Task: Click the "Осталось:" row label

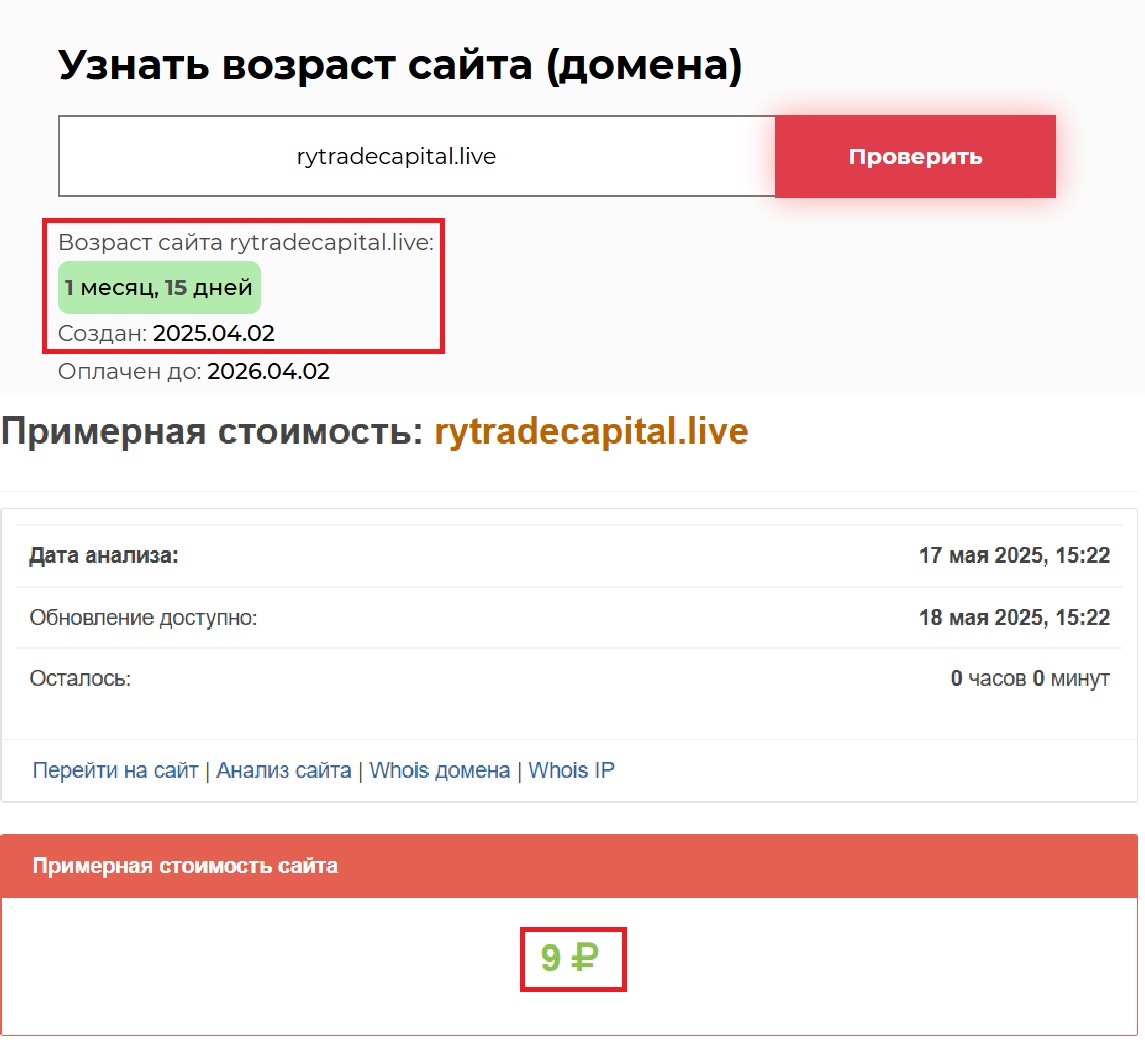Action: 81,679
